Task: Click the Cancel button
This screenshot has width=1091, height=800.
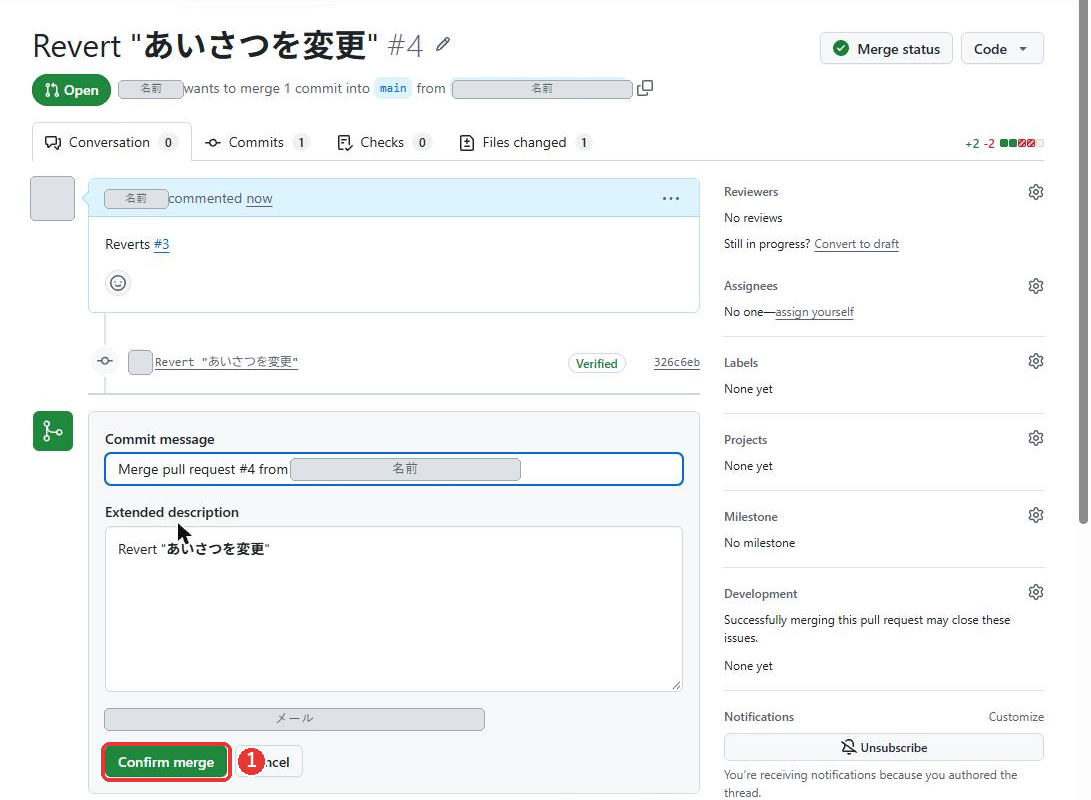Action: click(269, 762)
